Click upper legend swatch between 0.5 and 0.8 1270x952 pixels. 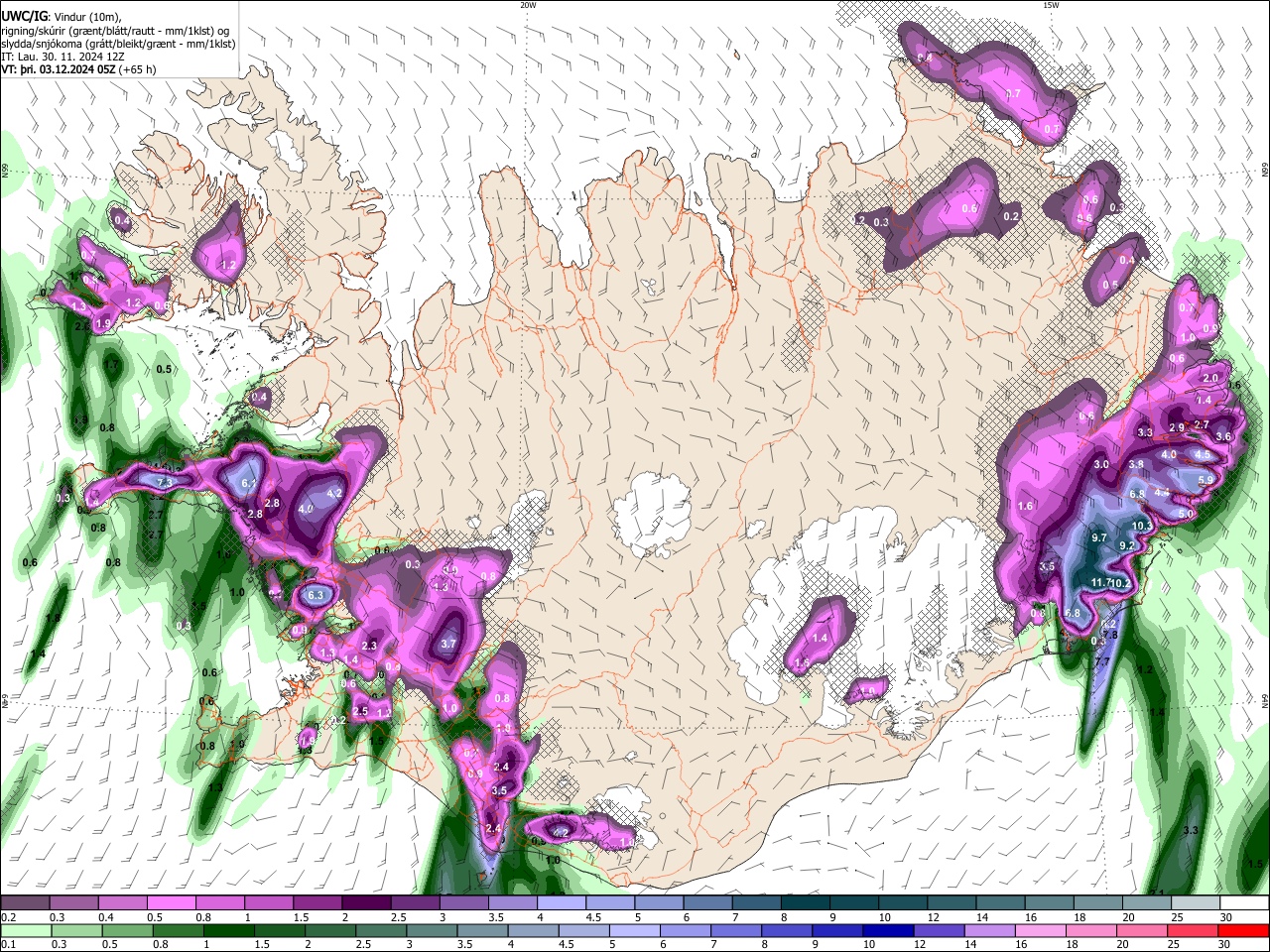tap(171, 903)
